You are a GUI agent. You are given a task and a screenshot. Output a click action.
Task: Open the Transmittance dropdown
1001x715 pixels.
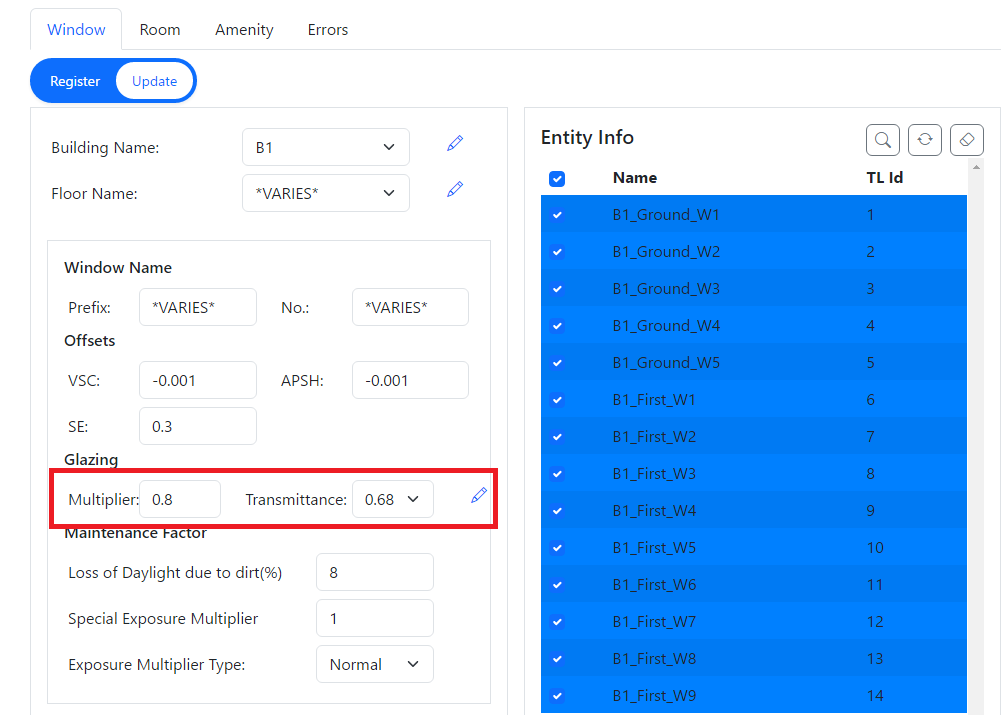392,499
